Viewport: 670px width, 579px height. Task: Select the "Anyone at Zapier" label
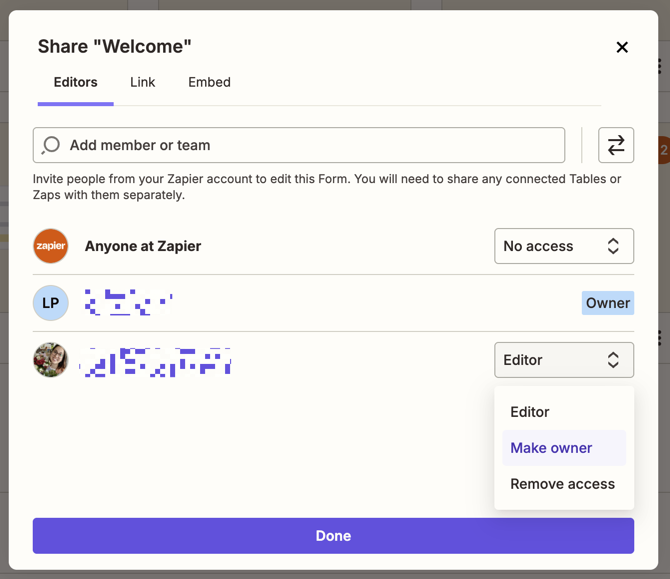143,246
